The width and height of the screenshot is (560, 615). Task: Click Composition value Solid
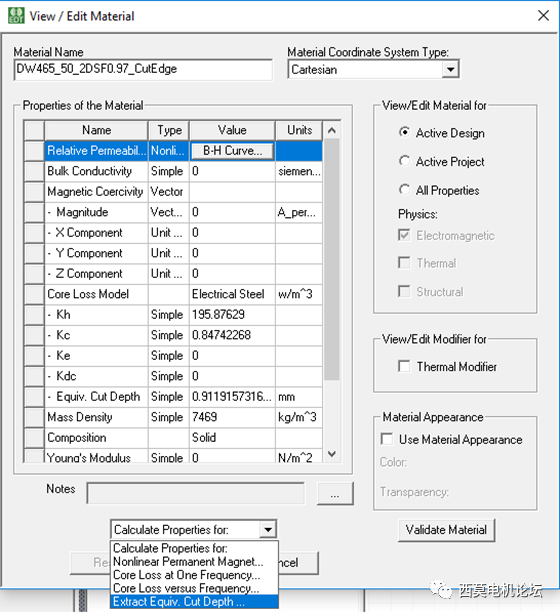coord(232,437)
